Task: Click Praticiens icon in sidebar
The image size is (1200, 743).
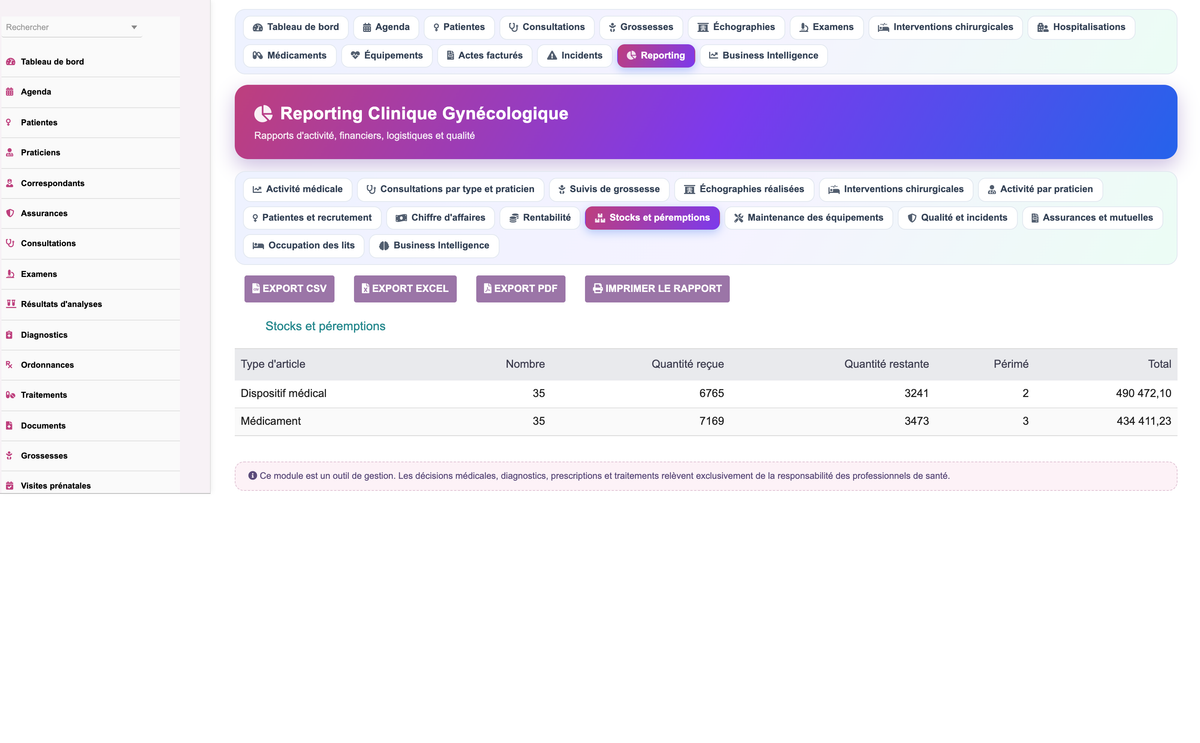Action: coord(10,153)
